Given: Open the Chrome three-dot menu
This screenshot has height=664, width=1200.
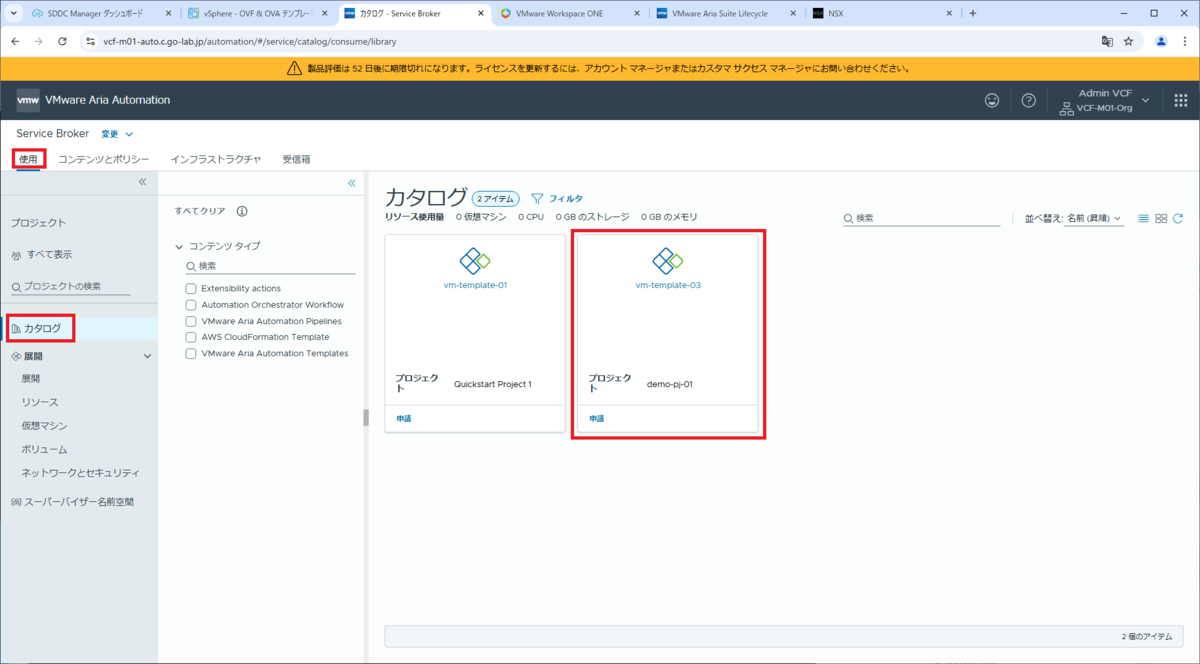Looking at the screenshot, I should click(x=1184, y=42).
